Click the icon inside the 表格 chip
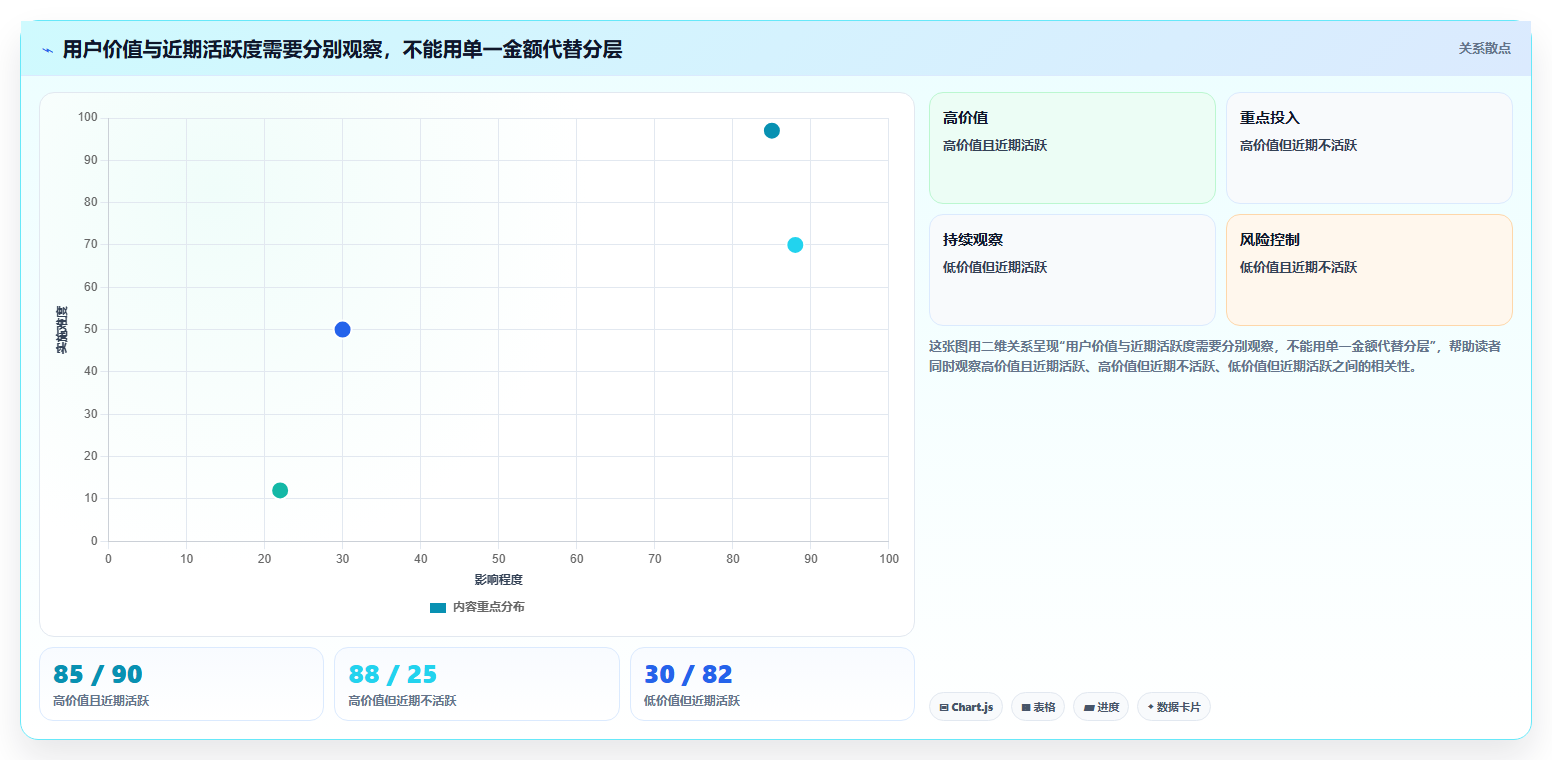This screenshot has height=760, width=1552. coord(1026,708)
